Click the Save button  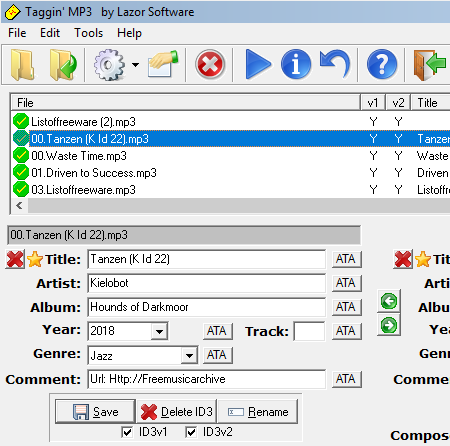click(x=95, y=412)
